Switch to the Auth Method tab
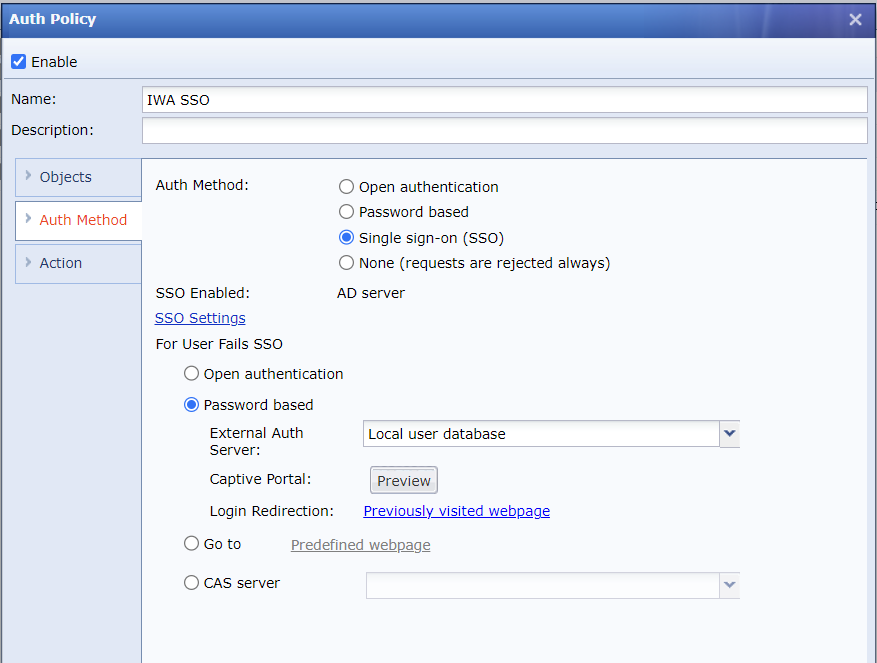The height and width of the screenshot is (663, 877). pos(83,220)
